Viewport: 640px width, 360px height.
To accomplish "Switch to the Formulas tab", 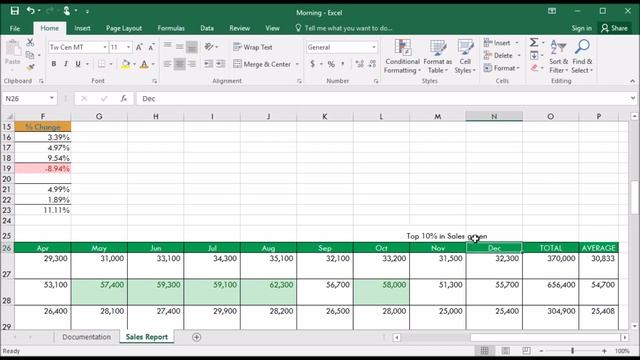I will (x=171, y=28).
